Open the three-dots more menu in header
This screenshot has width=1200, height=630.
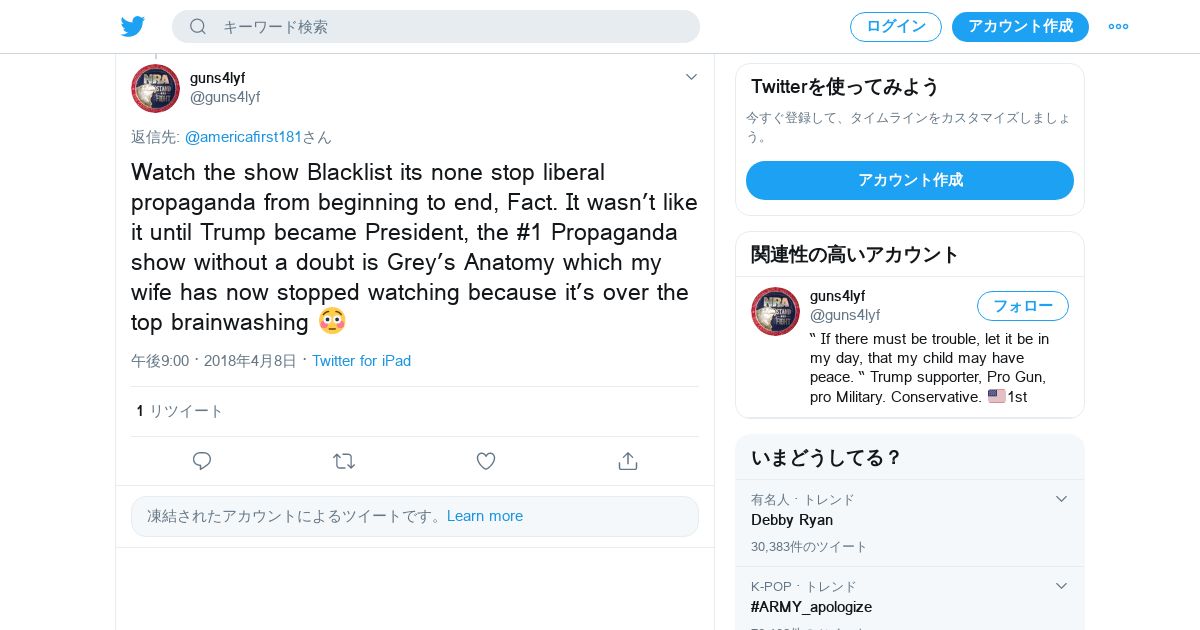click(1118, 26)
